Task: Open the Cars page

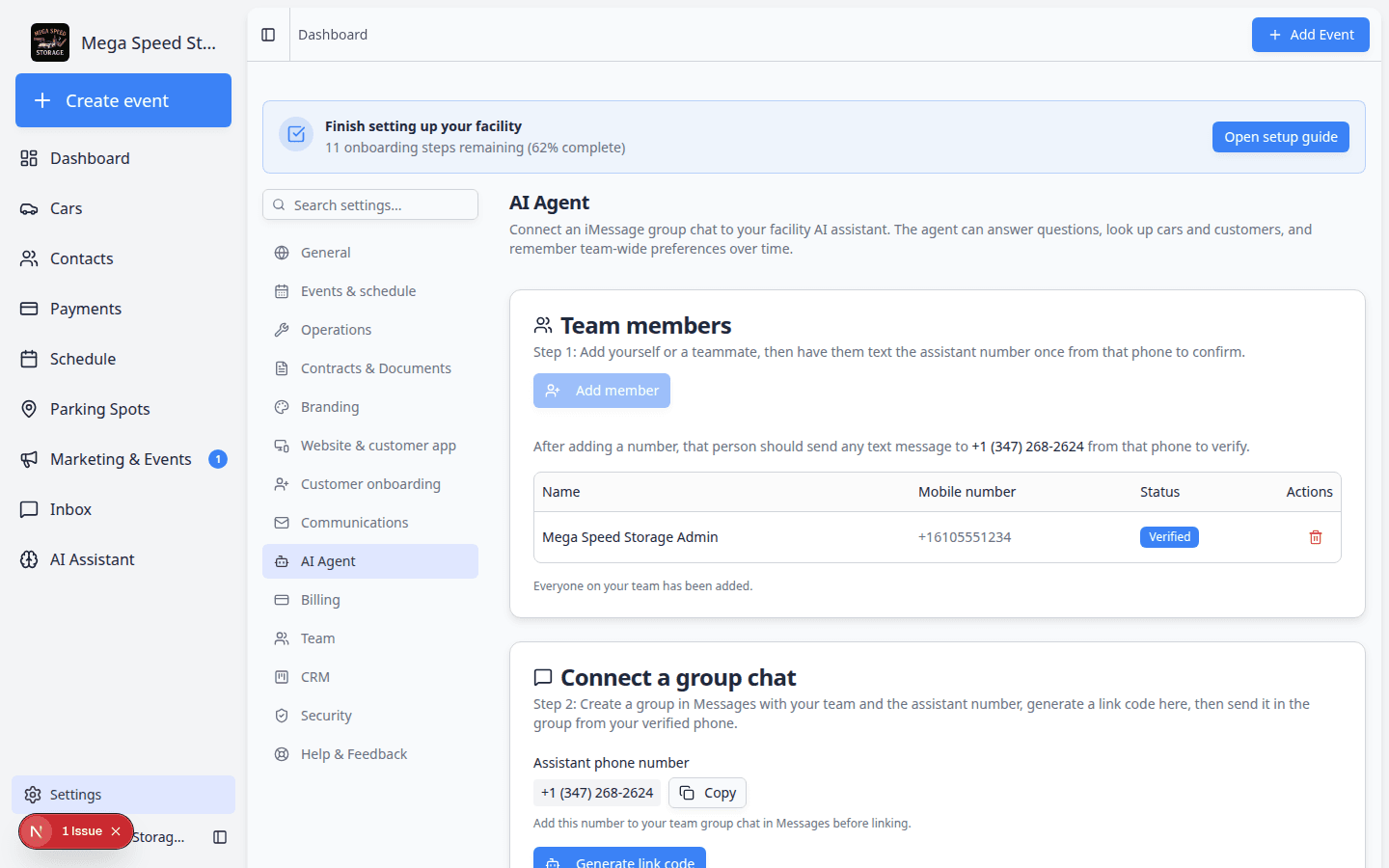Action: 123,208
